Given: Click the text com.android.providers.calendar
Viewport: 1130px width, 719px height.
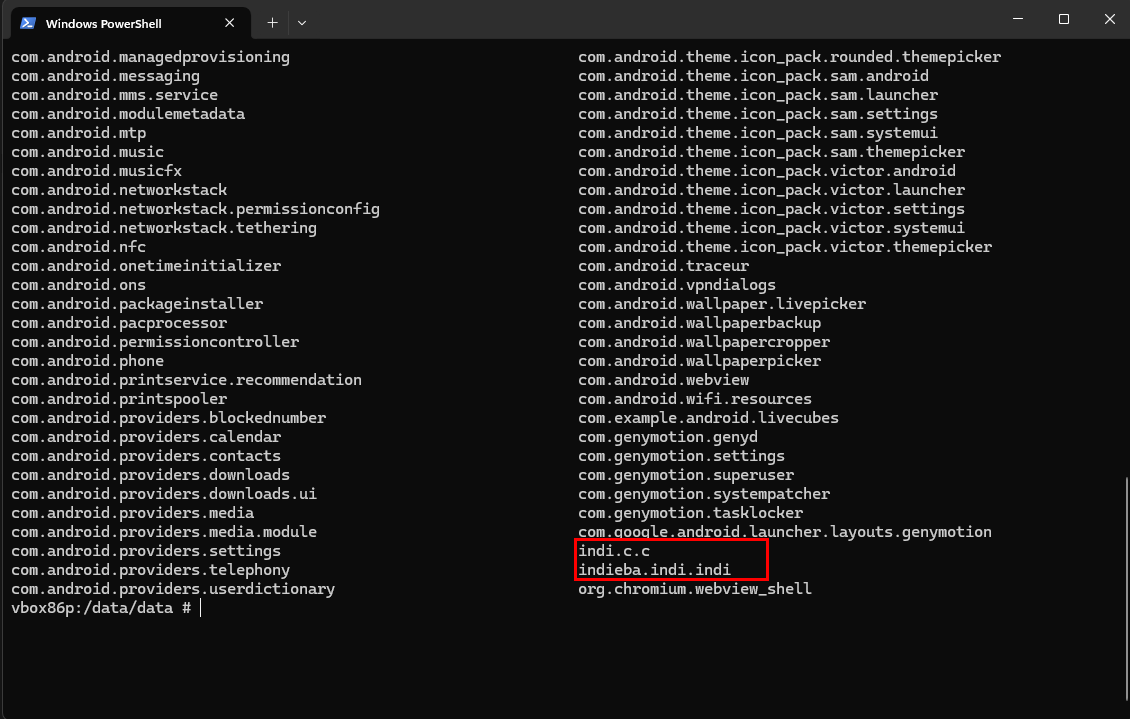Looking at the screenshot, I should [146, 437].
